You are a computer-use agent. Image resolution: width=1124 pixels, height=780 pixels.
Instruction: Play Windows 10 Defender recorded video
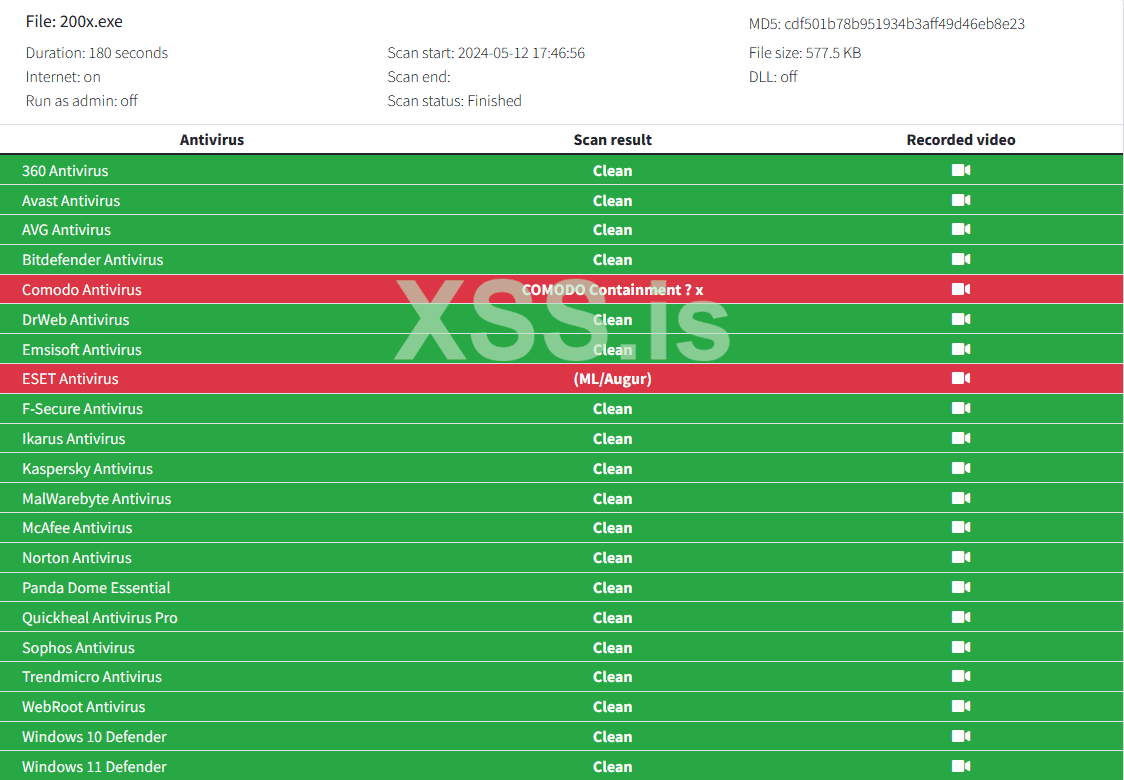coord(961,736)
